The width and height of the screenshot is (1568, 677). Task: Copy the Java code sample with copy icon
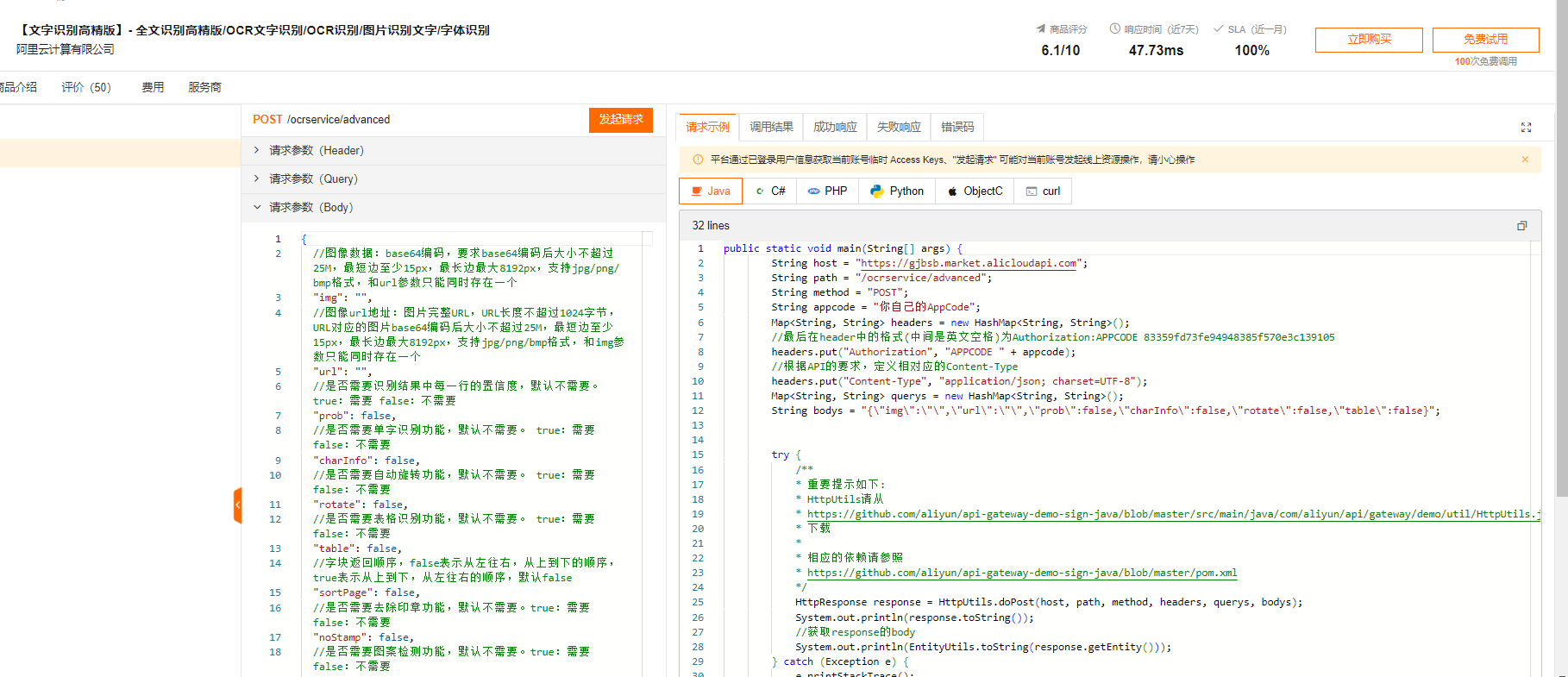[x=1522, y=226]
